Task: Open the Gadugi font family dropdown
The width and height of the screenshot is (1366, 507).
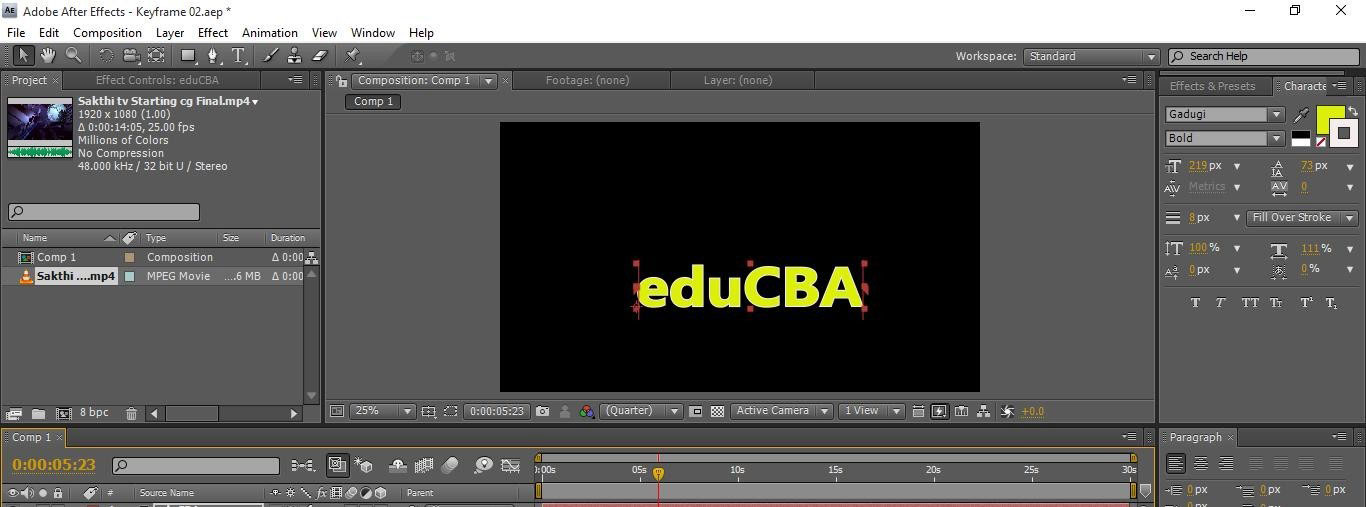Action: click(1224, 115)
